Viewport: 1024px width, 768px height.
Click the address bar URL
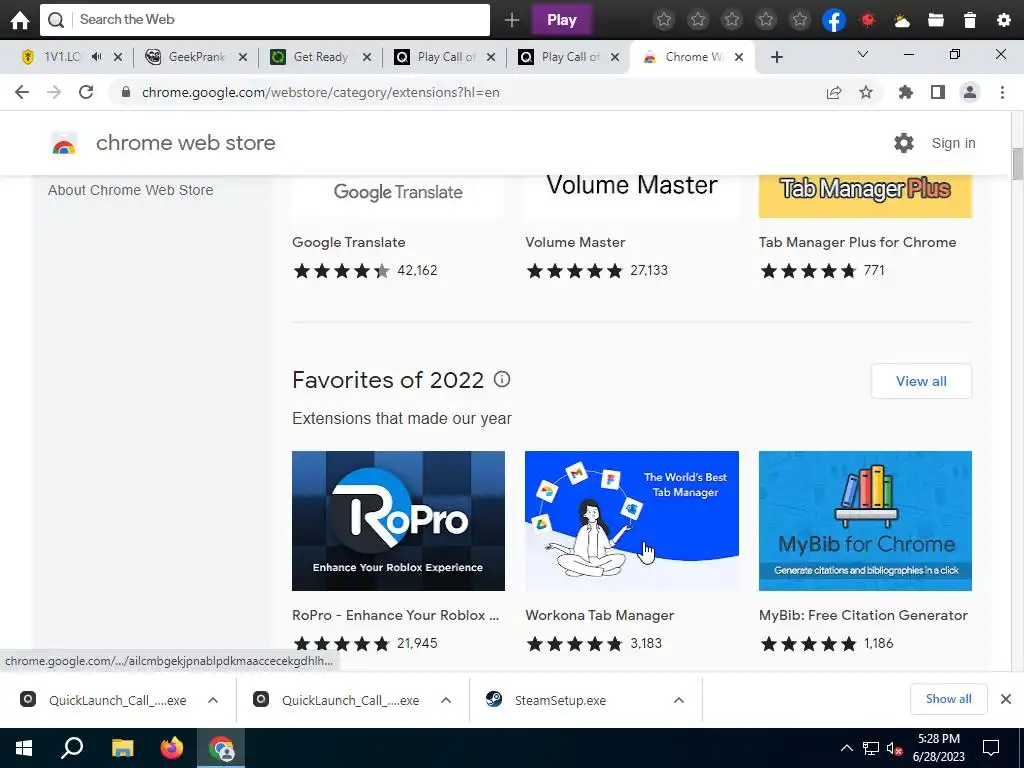pyautogui.click(x=321, y=92)
